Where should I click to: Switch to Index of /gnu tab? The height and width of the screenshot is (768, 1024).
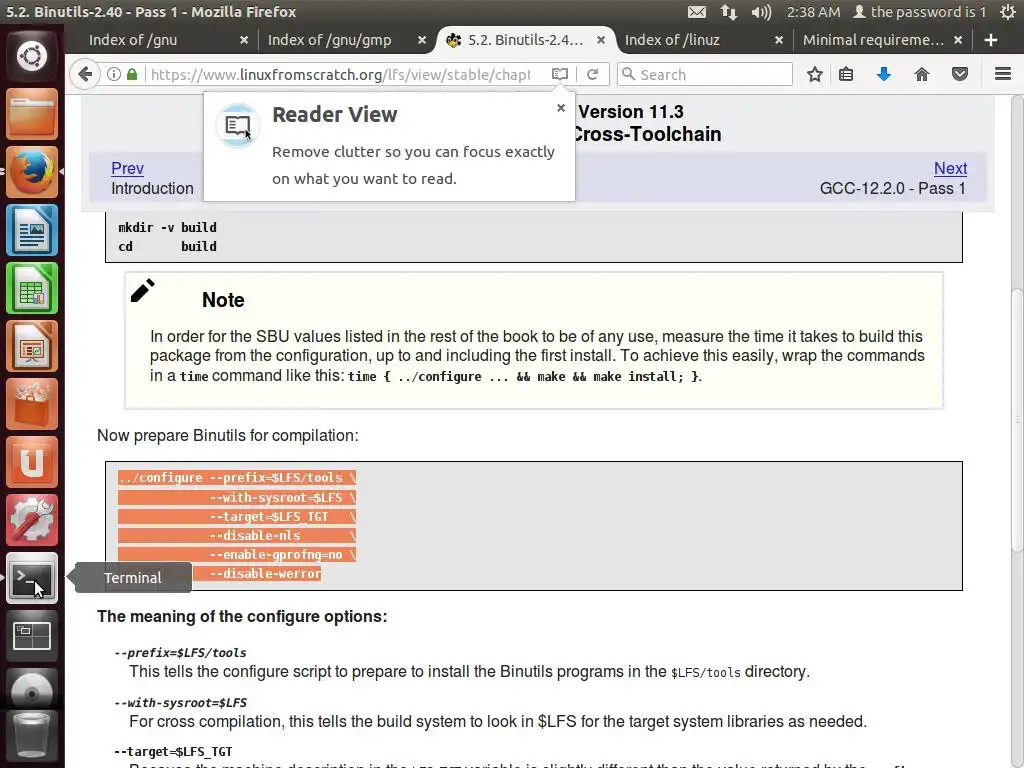[133, 40]
